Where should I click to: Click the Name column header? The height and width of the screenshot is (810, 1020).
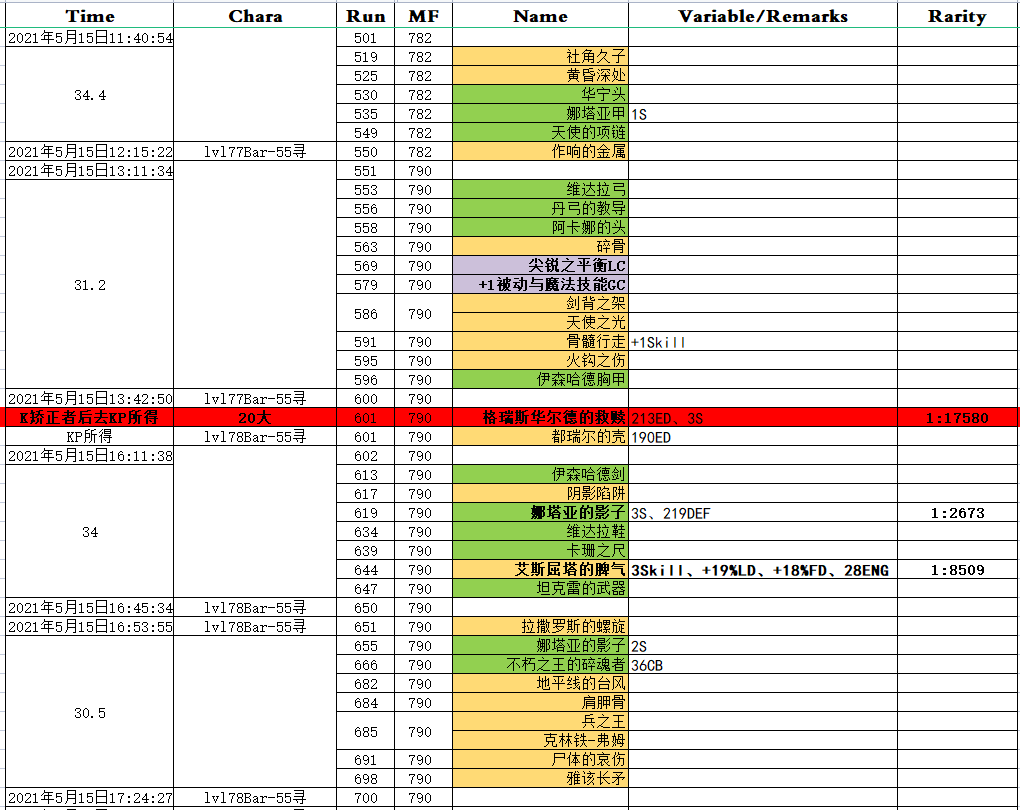(x=540, y=16)
